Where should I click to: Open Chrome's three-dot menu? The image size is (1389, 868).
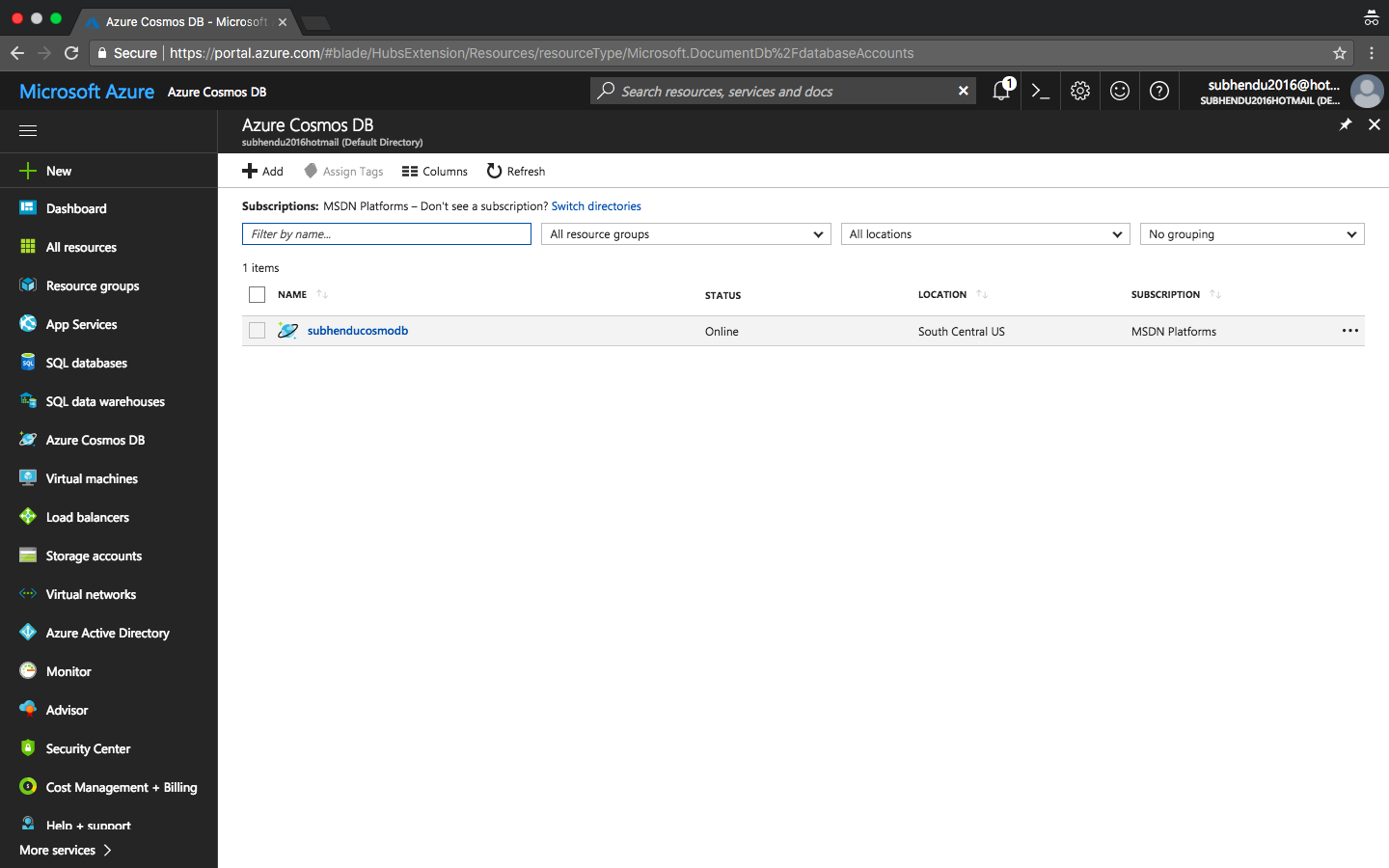tap(1371, 53)
